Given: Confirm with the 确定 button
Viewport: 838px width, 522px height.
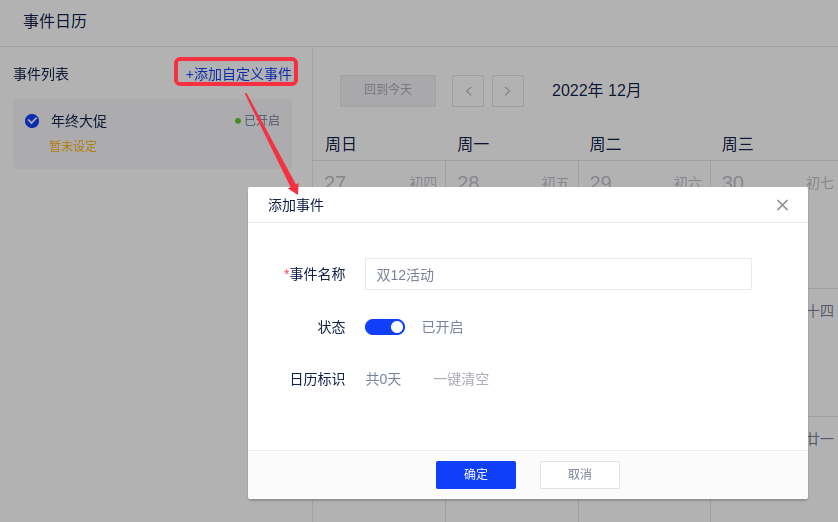Looking at the screenshot, I should (476, 474).
